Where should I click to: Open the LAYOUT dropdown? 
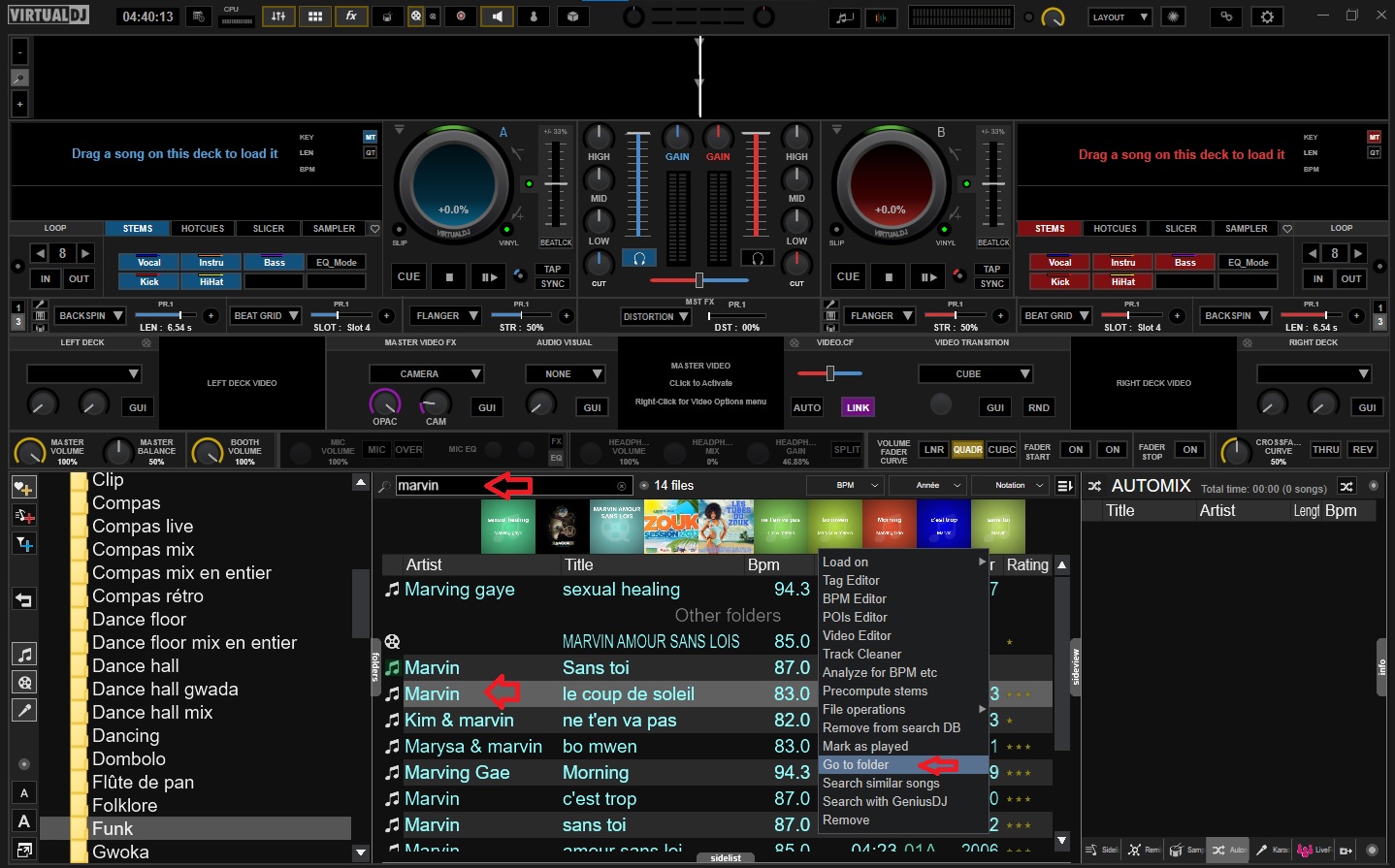[1119, 16]
